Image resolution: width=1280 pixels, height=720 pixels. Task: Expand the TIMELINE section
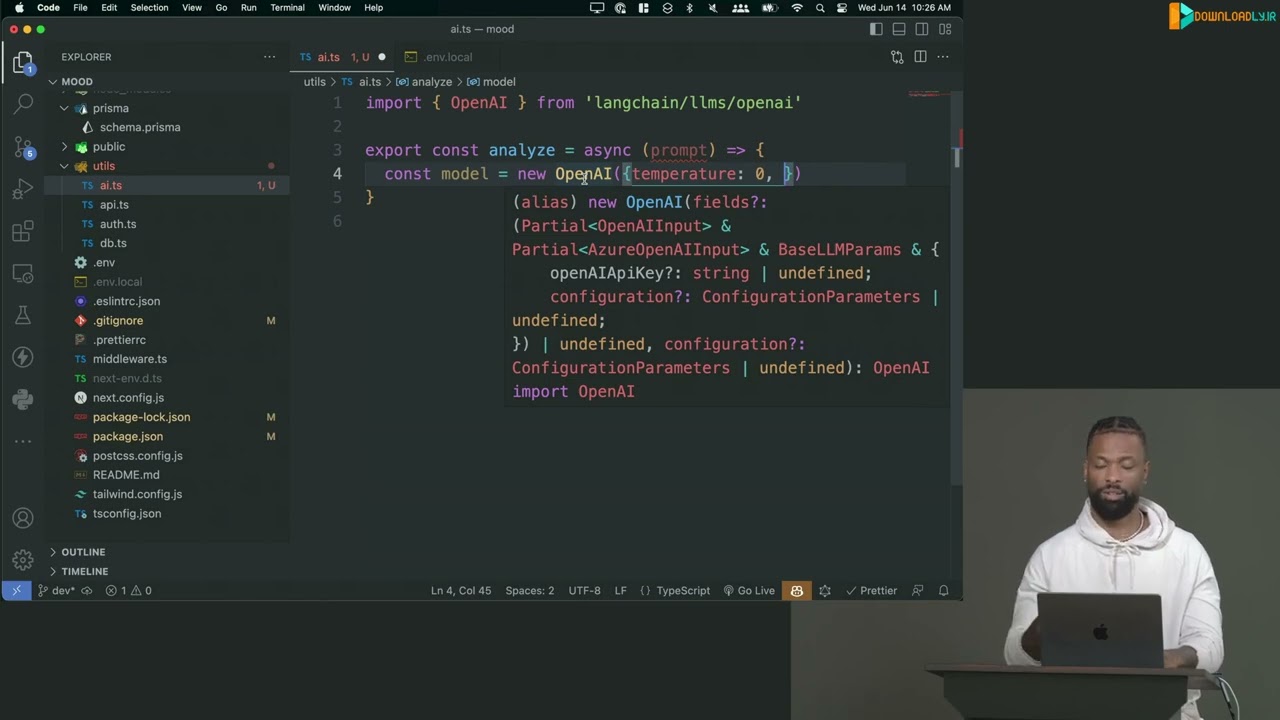tap(84, 571)
